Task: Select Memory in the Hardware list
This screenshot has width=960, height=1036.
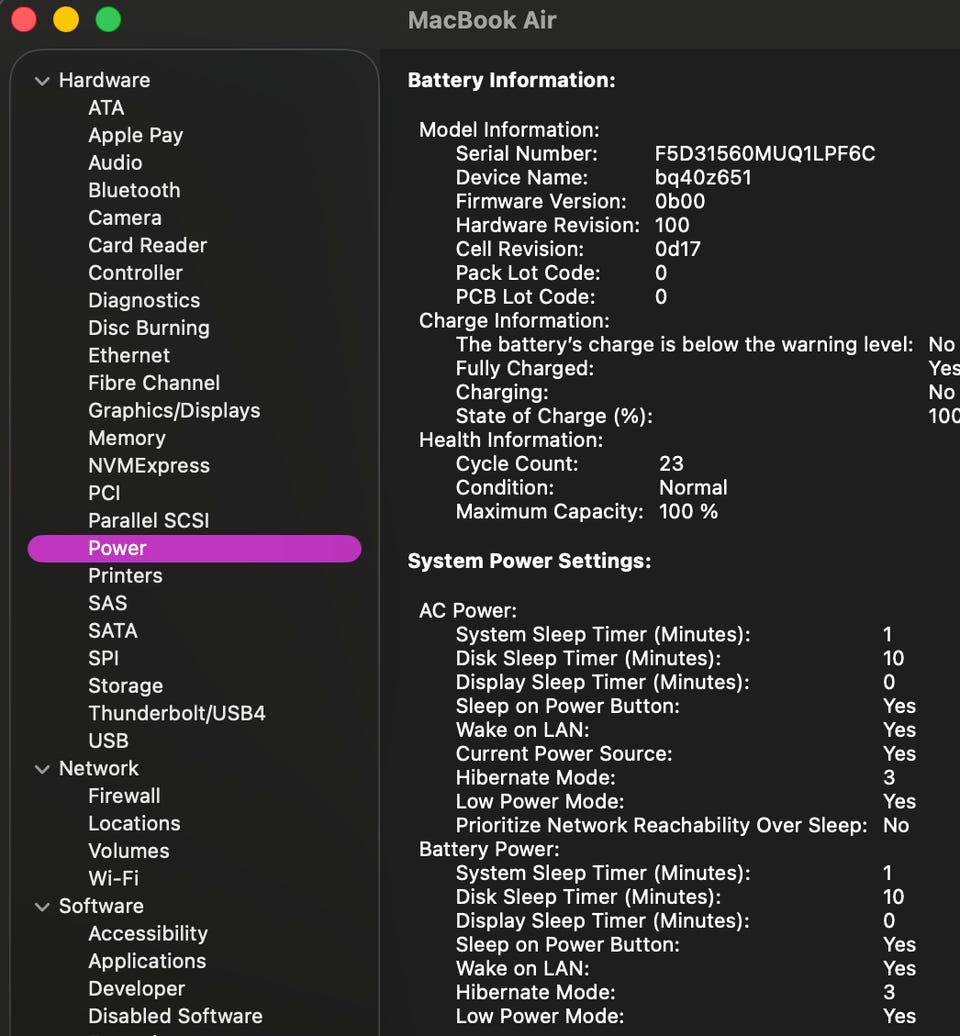Action: 127,438
